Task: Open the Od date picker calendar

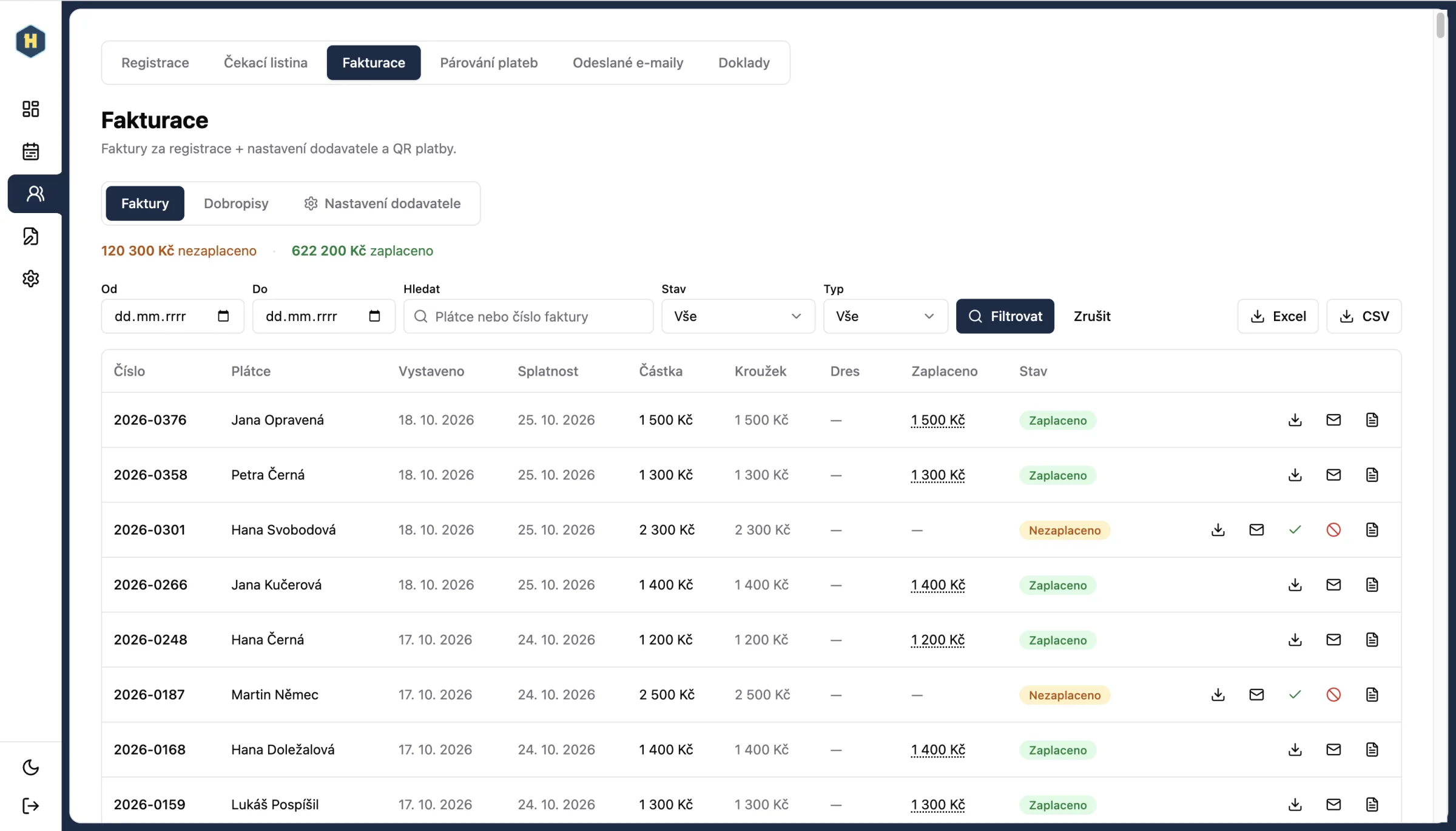Action: [223, 316]
